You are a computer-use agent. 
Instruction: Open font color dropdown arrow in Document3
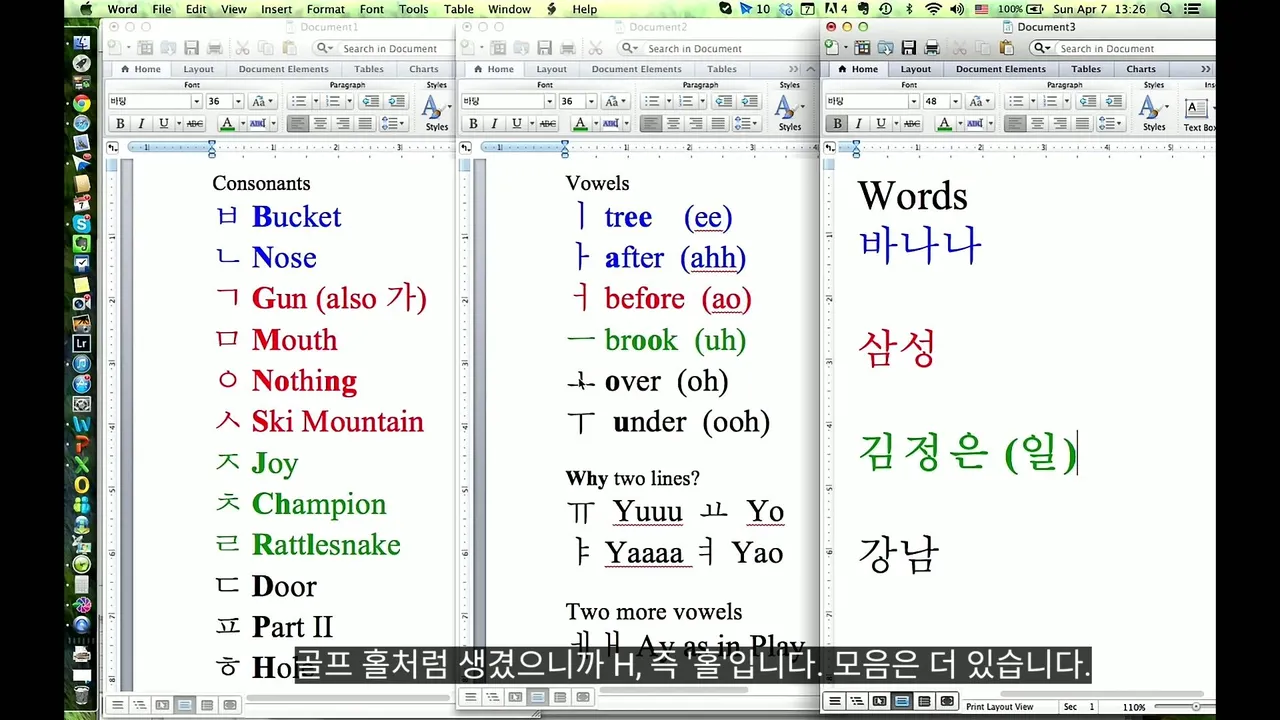[960, 123]
